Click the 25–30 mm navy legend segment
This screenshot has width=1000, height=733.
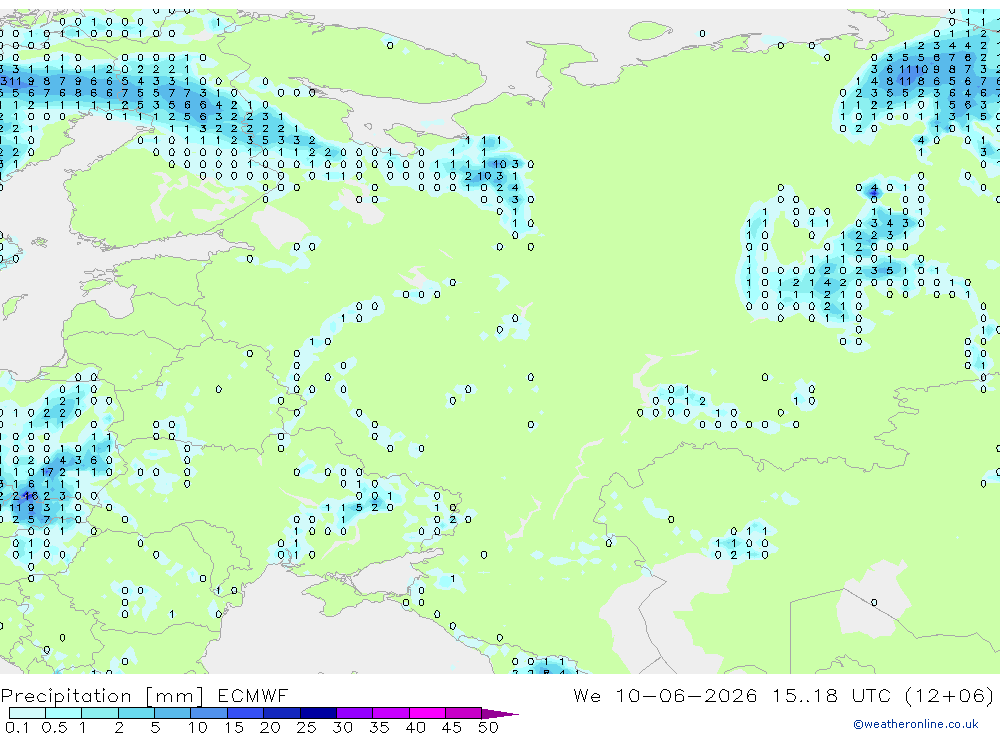point(318,713)
